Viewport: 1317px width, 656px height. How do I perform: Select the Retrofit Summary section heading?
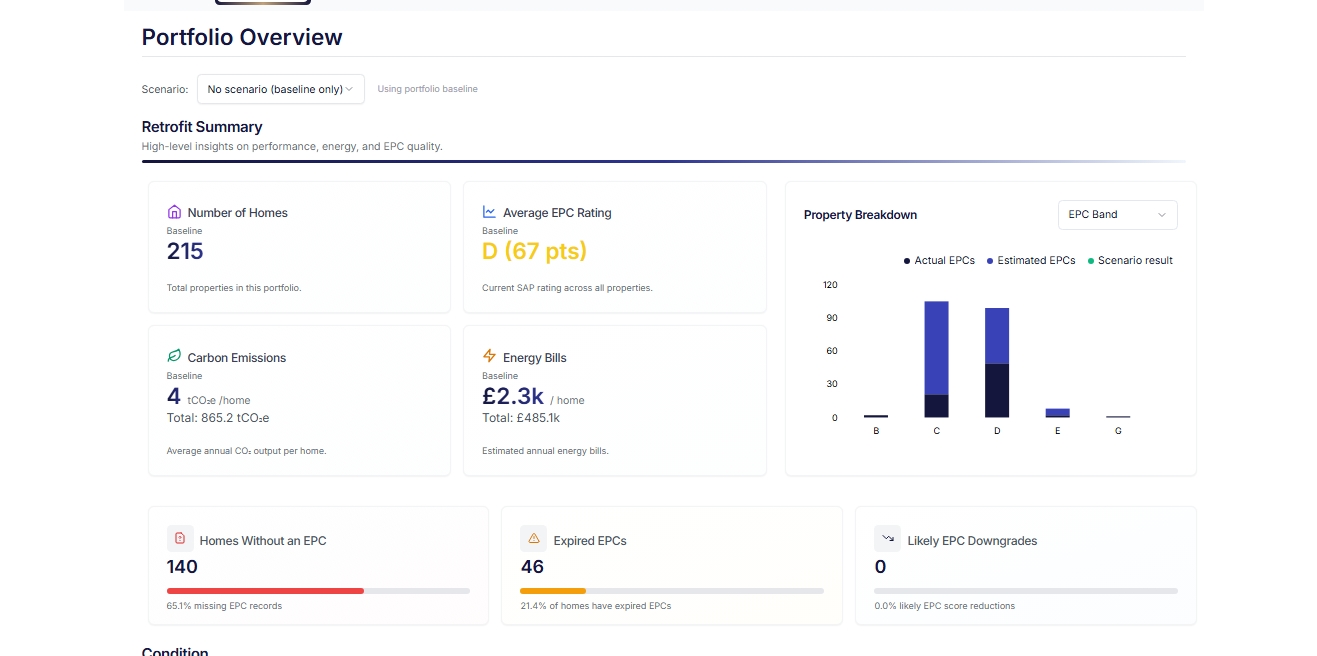tap(201, 127)
